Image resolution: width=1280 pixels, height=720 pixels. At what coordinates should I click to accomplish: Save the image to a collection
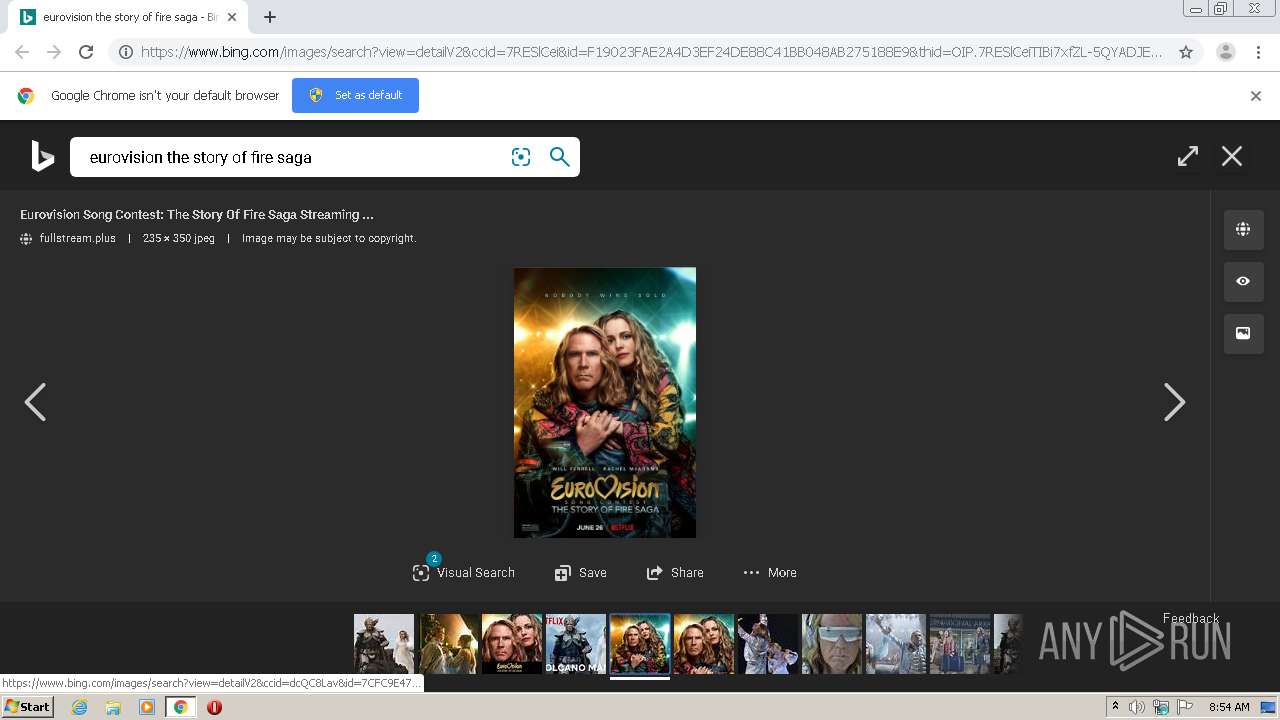(581, 572)
